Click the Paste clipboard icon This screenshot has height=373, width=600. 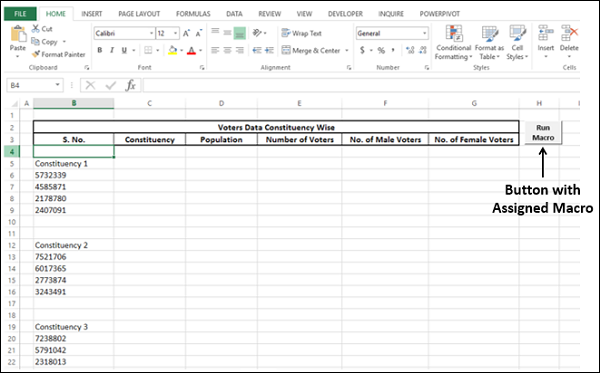(x=18, y=34)
